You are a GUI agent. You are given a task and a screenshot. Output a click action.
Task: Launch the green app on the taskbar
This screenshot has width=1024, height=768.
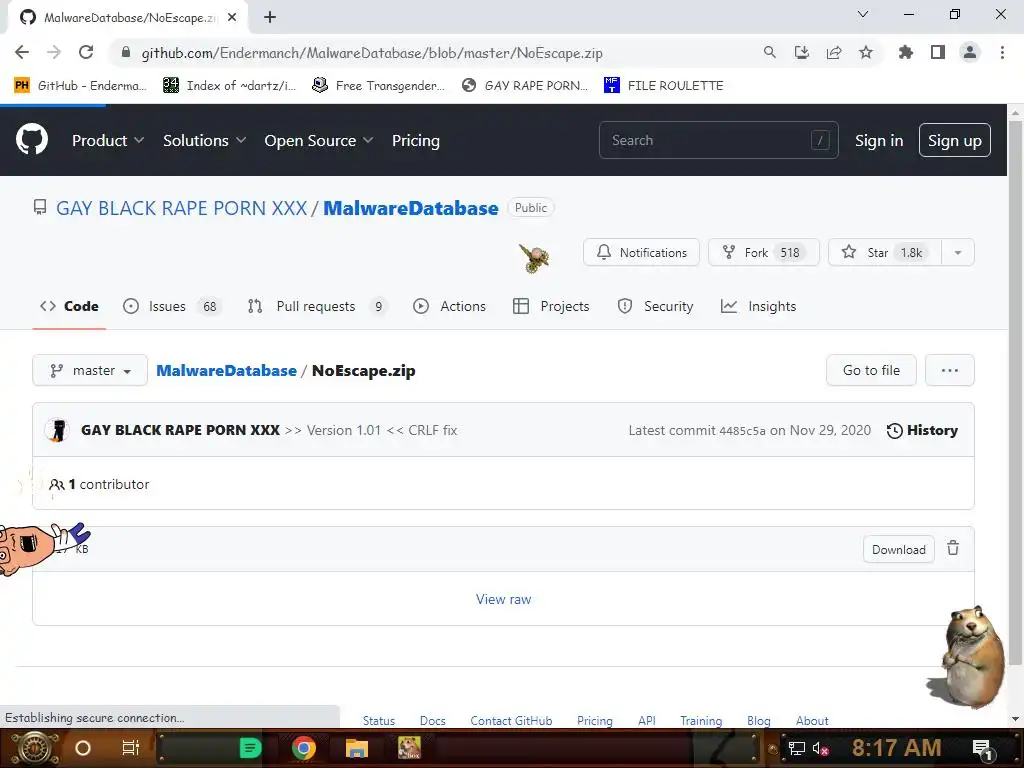click(250, 748)
